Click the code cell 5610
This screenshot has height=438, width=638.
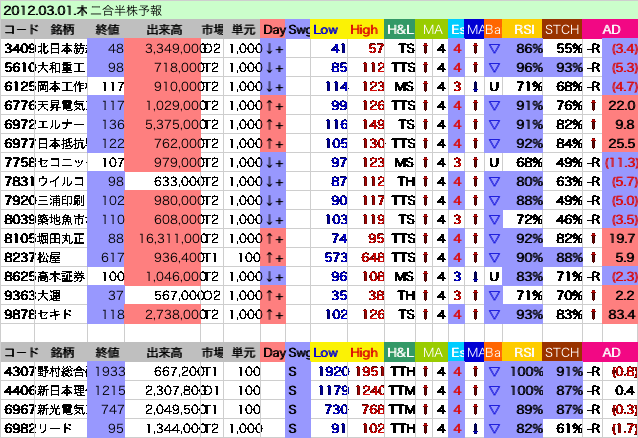(19, 68)
